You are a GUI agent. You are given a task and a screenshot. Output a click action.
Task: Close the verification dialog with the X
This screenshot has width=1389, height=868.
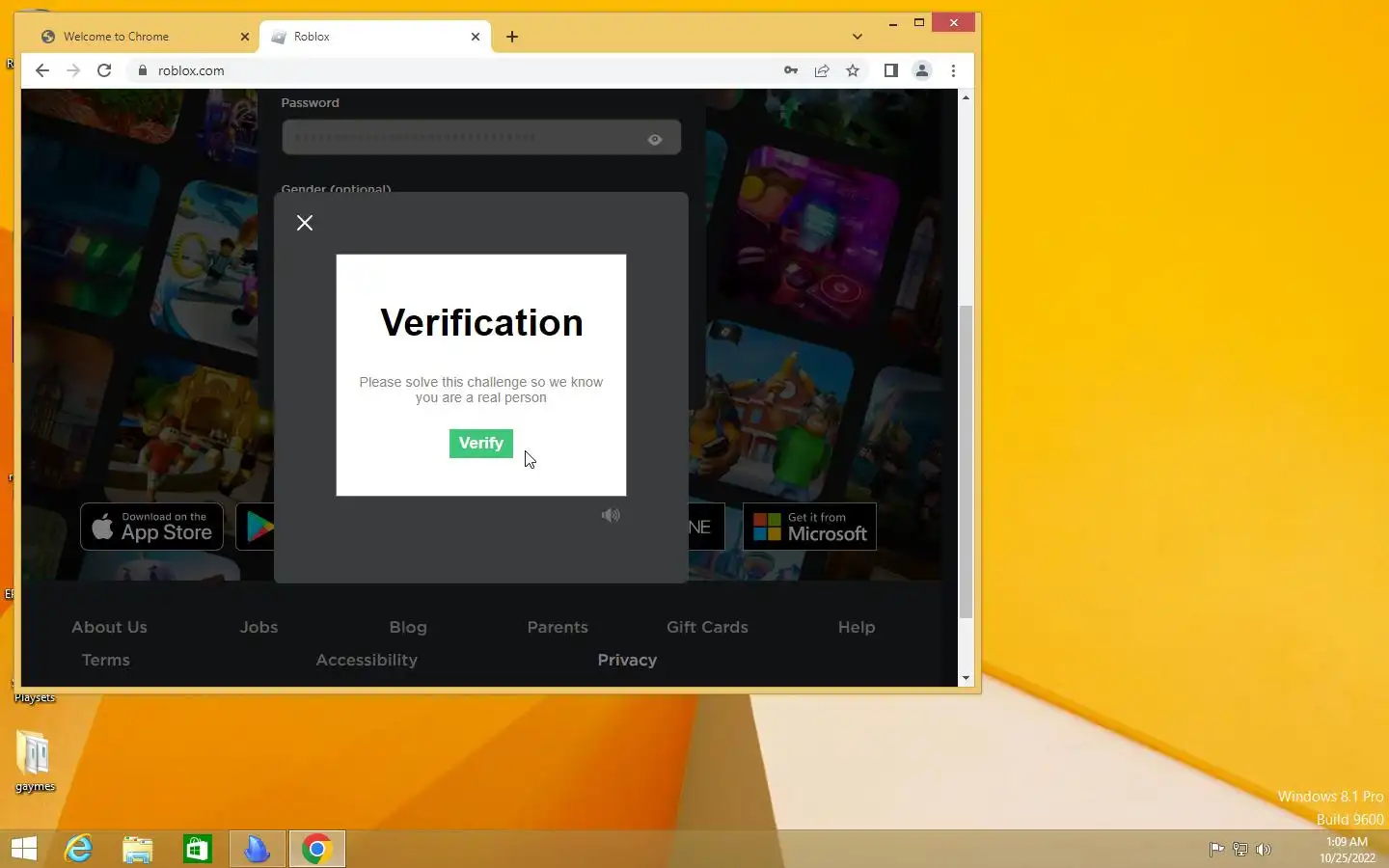(305, 223)
